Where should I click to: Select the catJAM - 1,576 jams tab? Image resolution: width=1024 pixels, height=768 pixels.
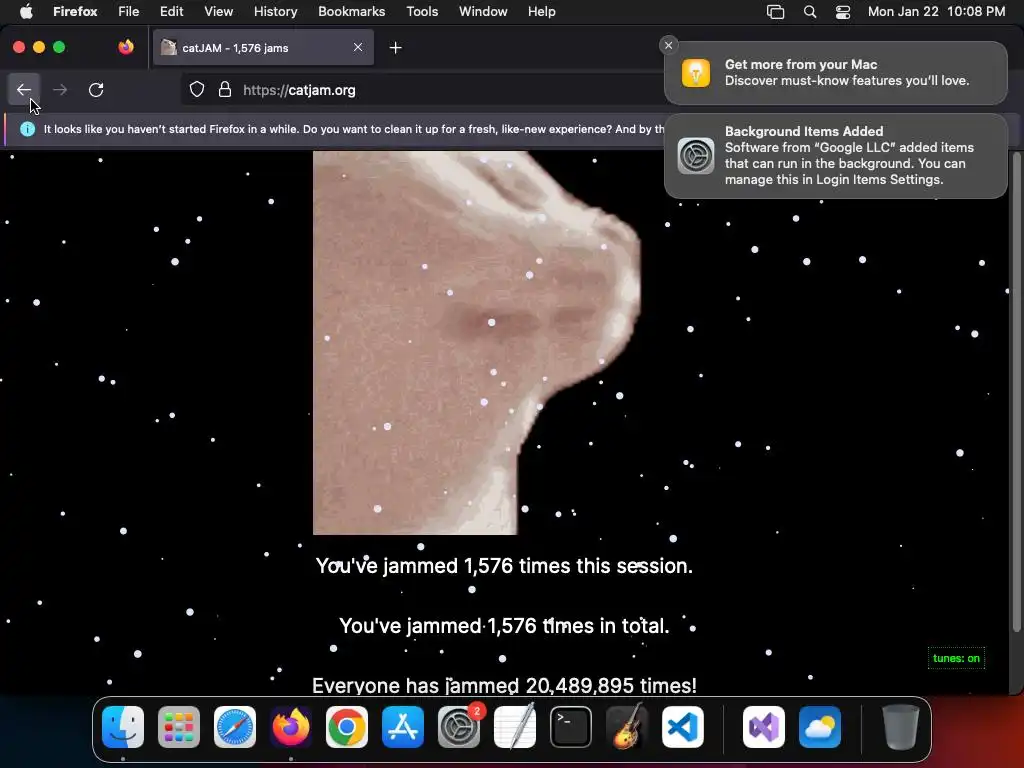pyautogui.click(x=263, y=48)
